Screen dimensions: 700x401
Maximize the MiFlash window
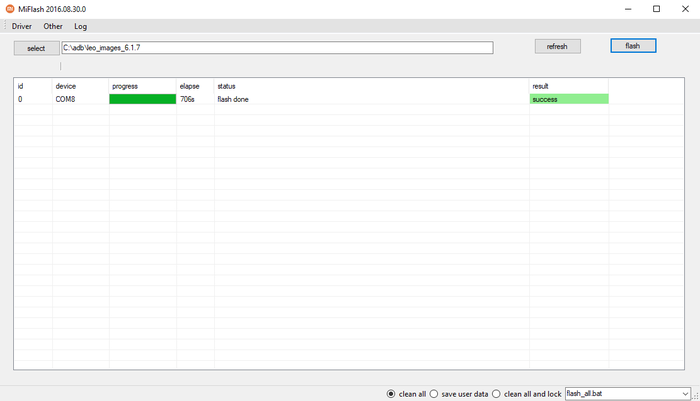(x=656, y=9)
